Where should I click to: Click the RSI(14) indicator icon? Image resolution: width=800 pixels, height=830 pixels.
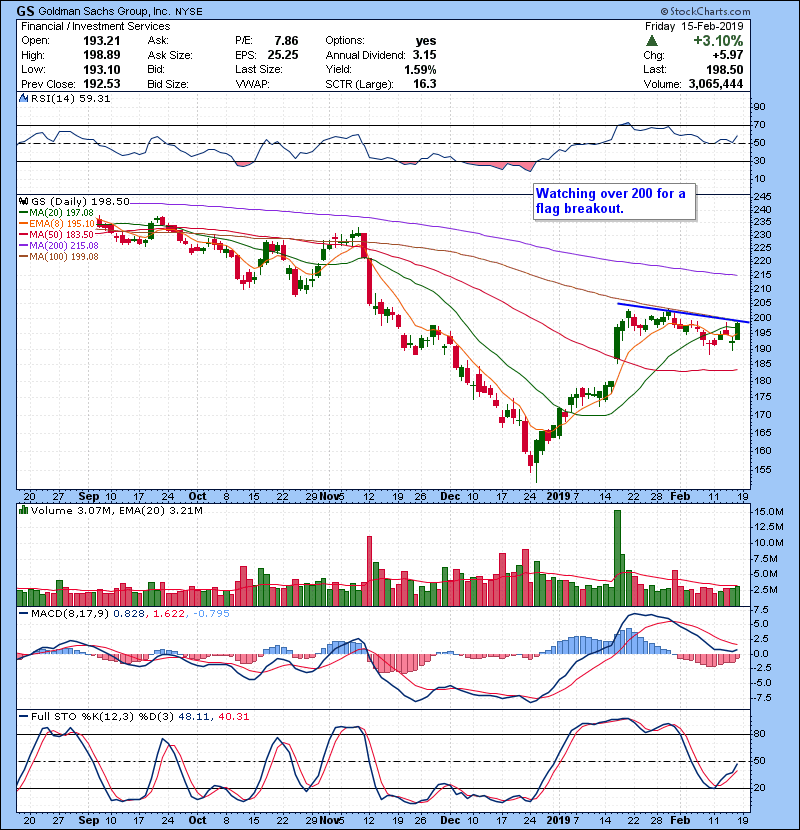point(23,98)
